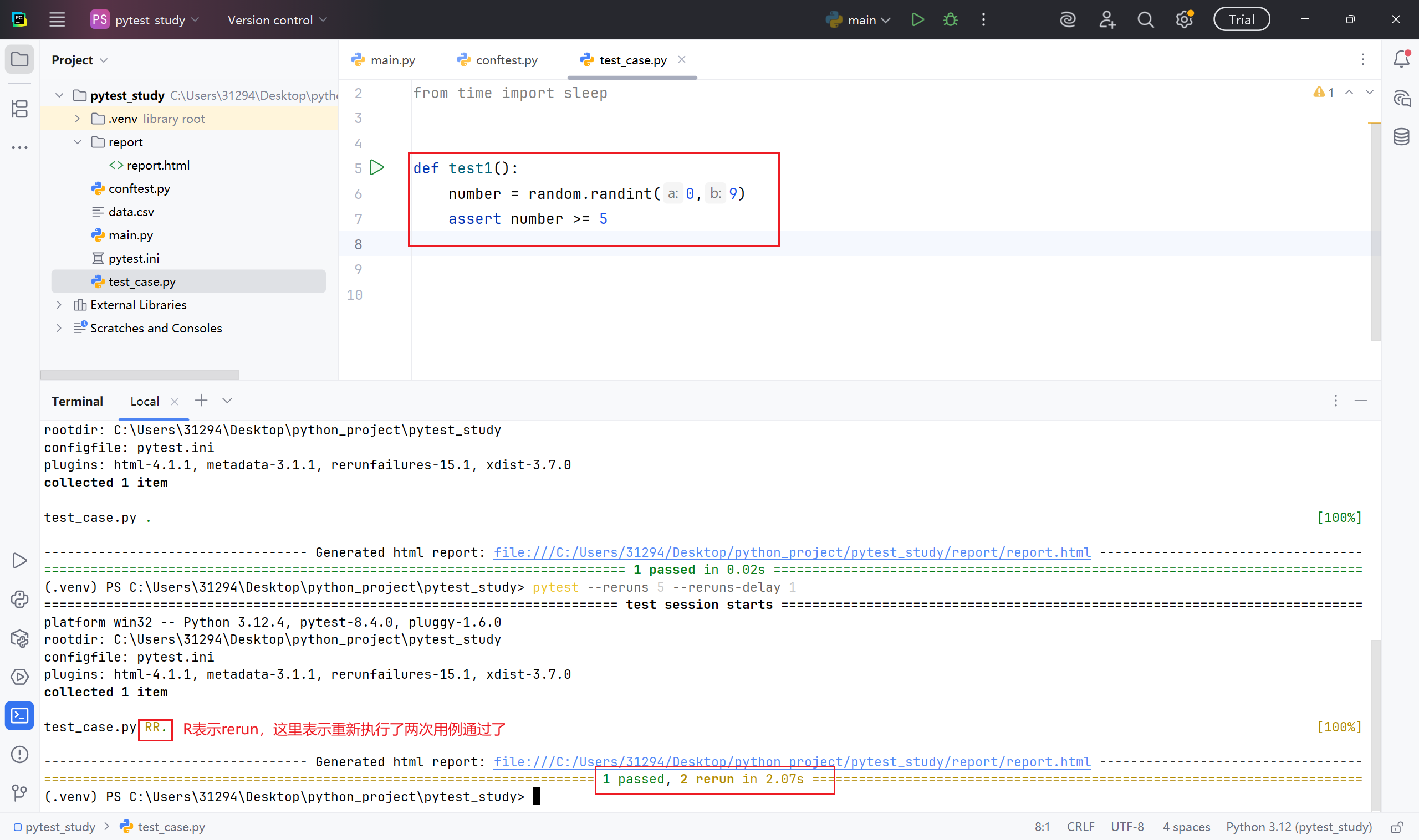
Task: Open the Git version control tool window
Action: (x=20, y=792)
